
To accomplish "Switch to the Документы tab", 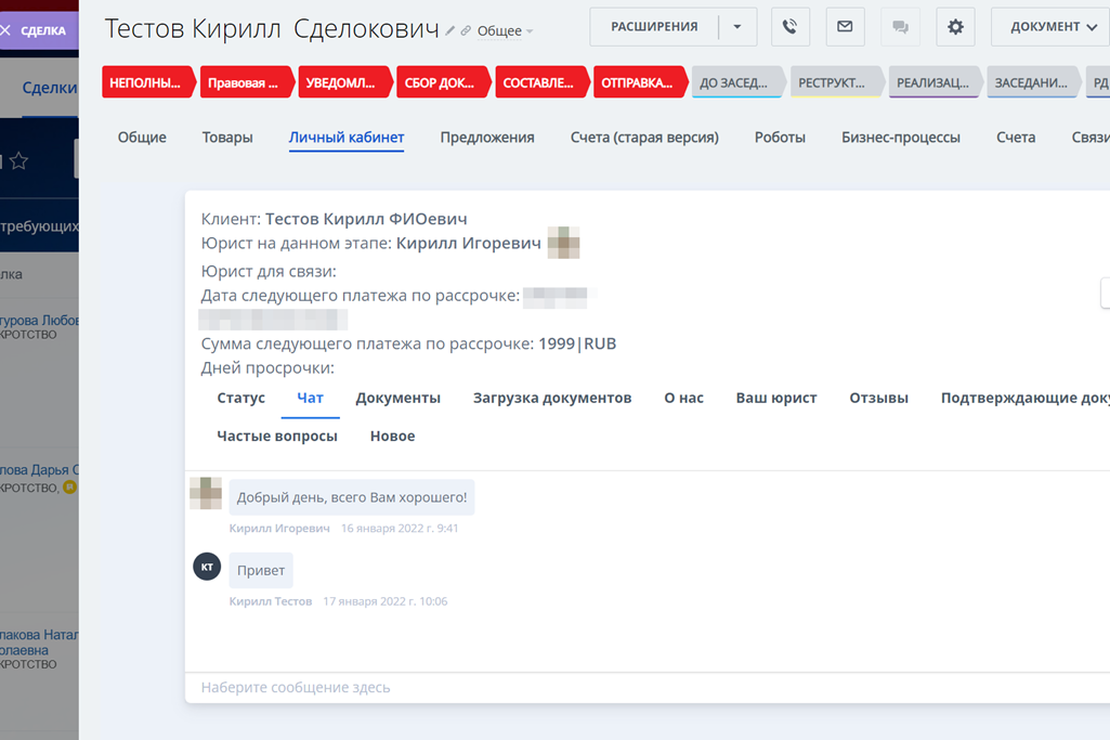I will [x=397, y=397].
